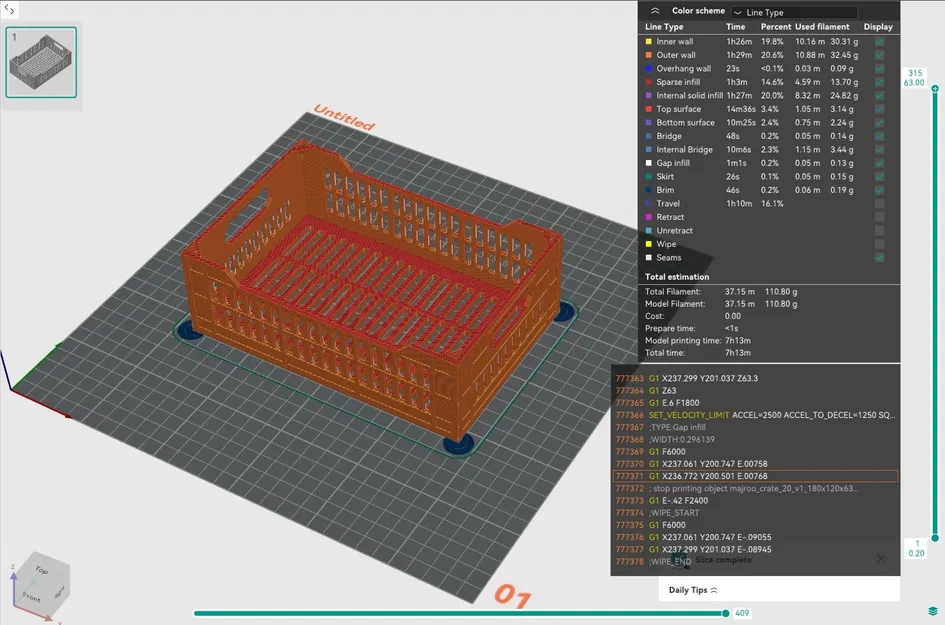Click the orange Outer wall color square

648,55
